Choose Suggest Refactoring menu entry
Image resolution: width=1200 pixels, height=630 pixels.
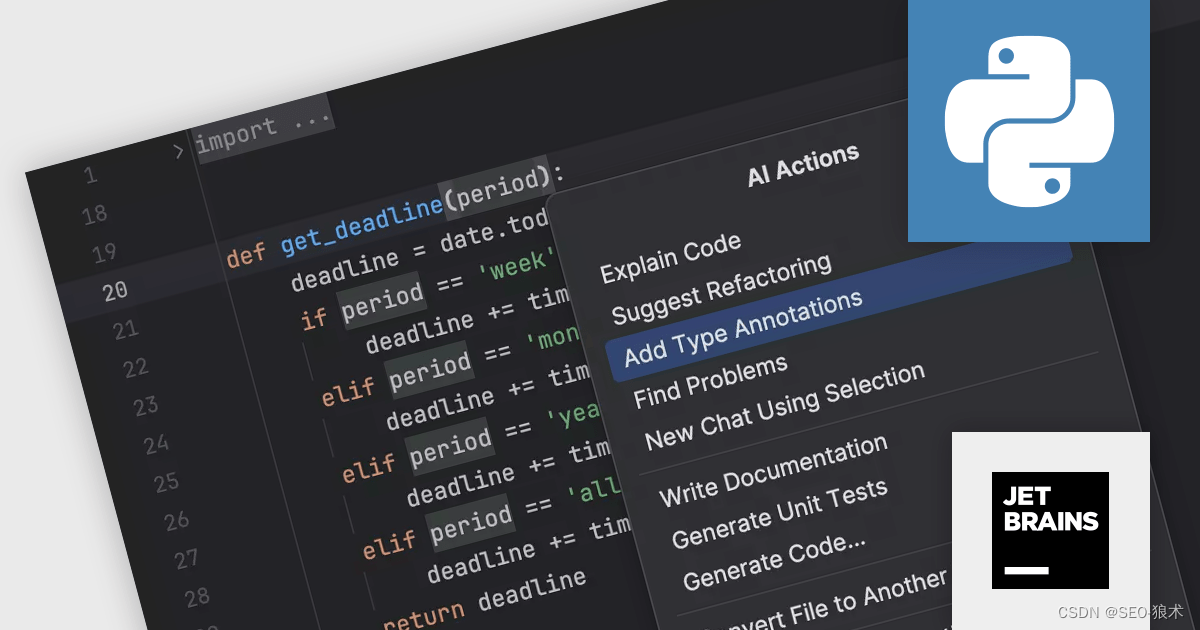[x=722, y=289]
